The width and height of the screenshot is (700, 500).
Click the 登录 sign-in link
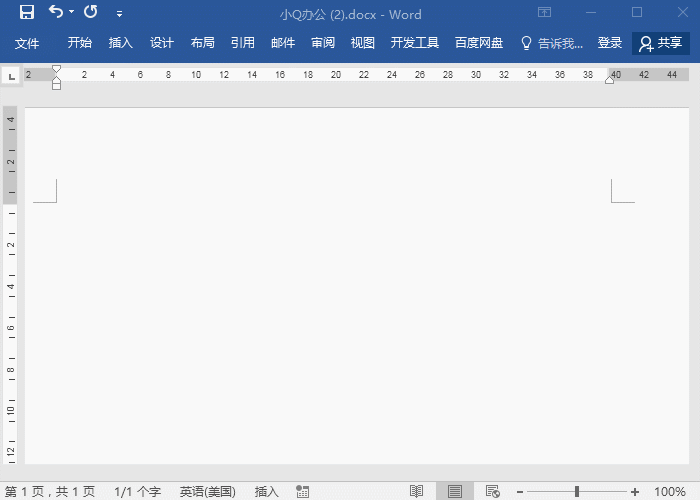coord(610,43)
